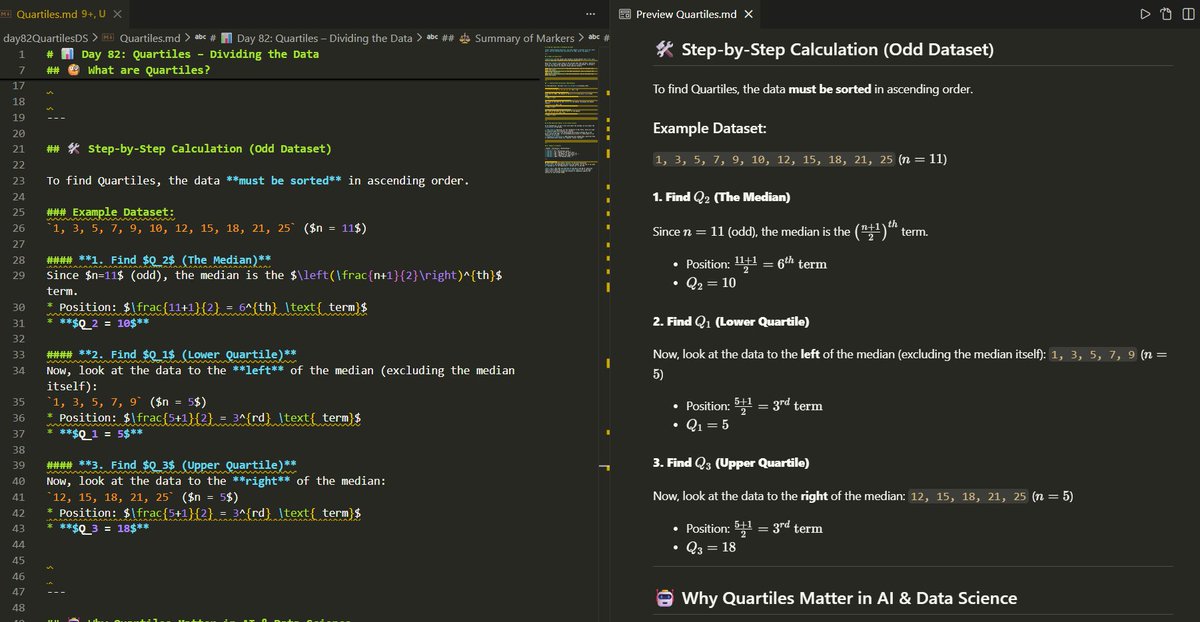This screenshot has height=622, width=1200.
Task: Click line number 21 in the gutter
Action: tap(18, 149)
